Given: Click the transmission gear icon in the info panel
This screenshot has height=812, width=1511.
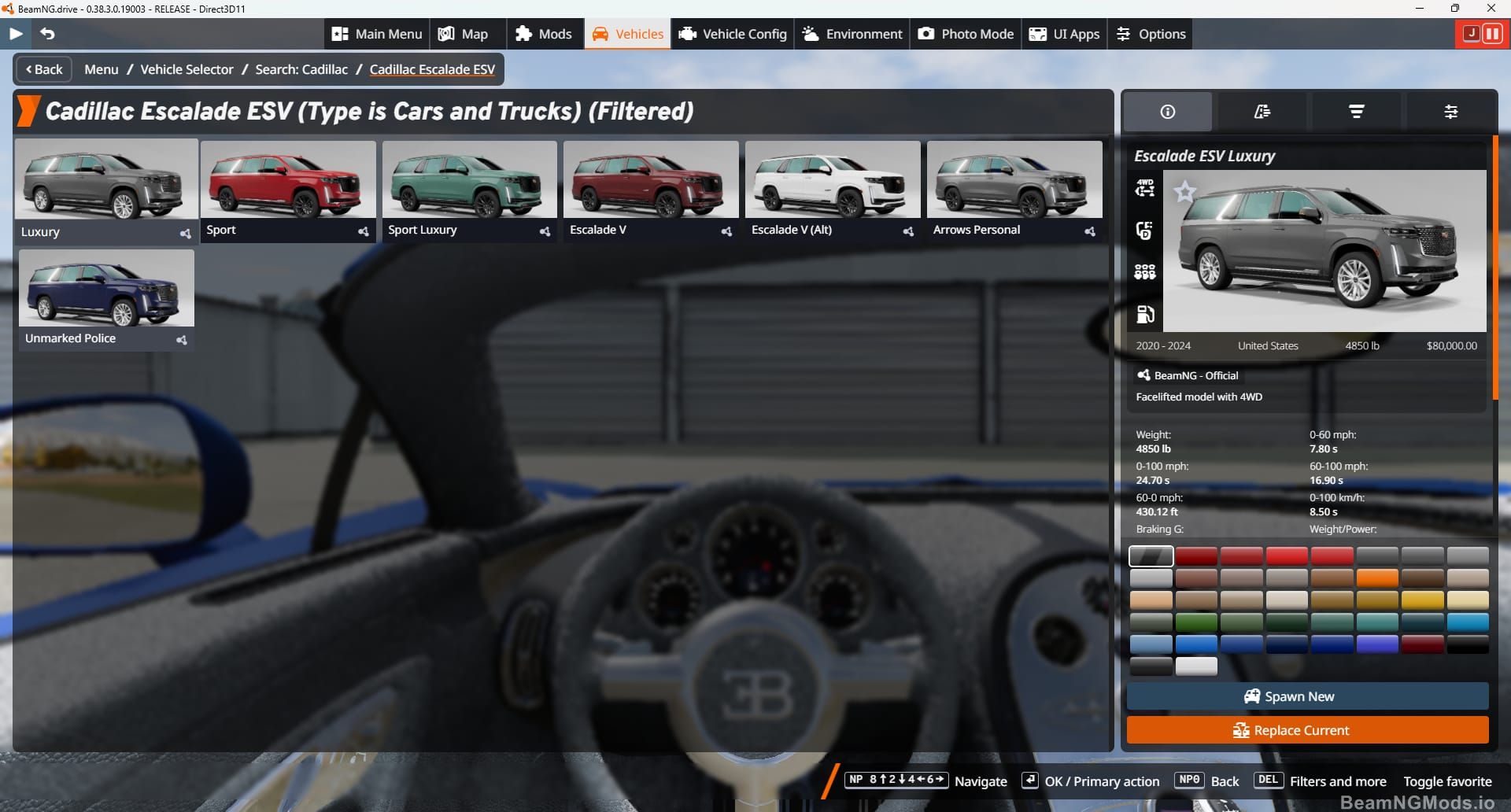Looking at the screenshot, I should click(1145, 231).
